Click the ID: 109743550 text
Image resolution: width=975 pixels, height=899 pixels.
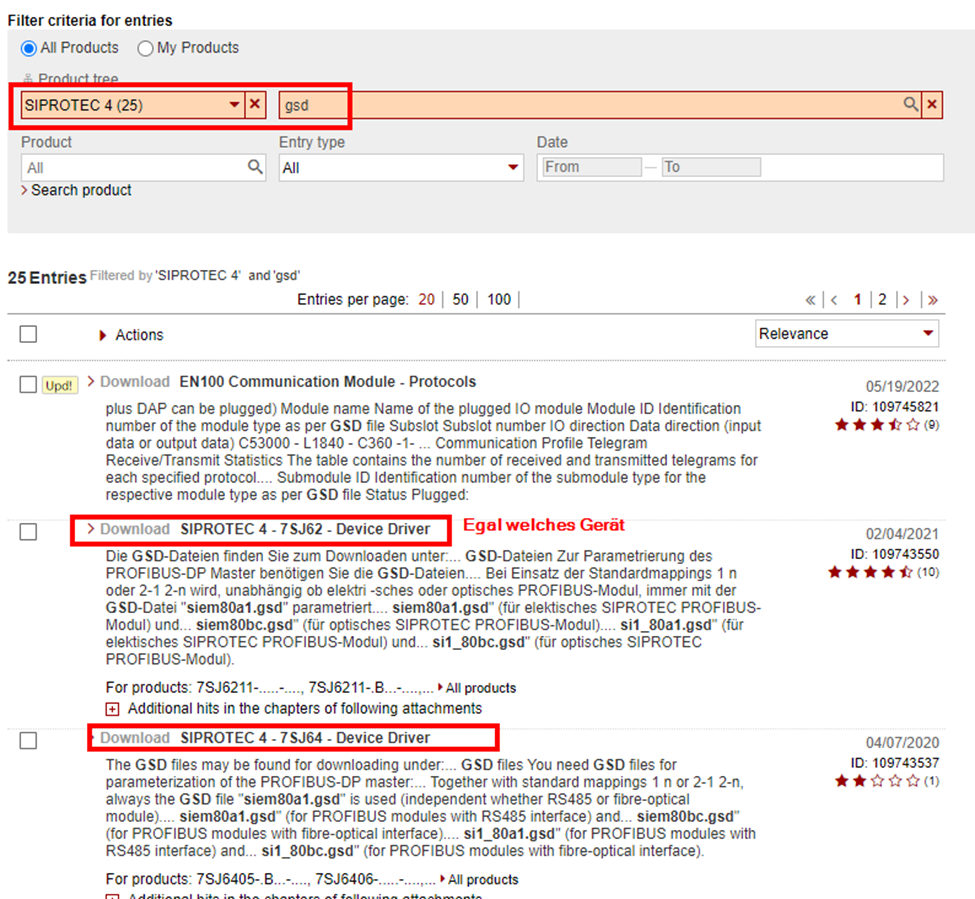895,555
